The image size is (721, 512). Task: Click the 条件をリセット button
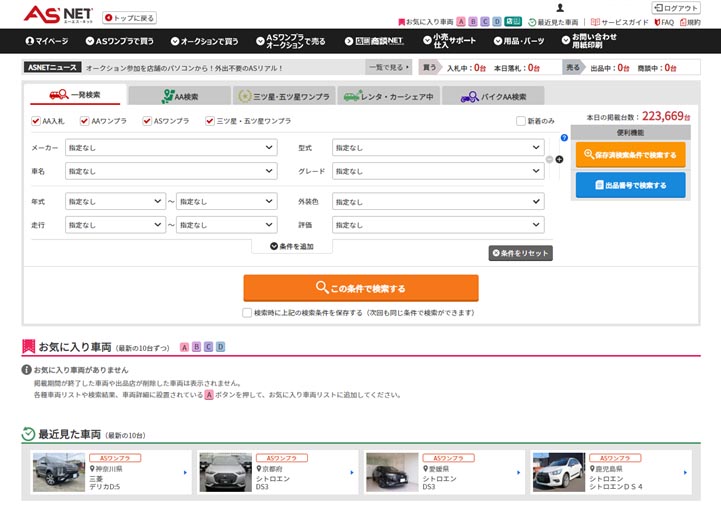[x=520, y=253]
